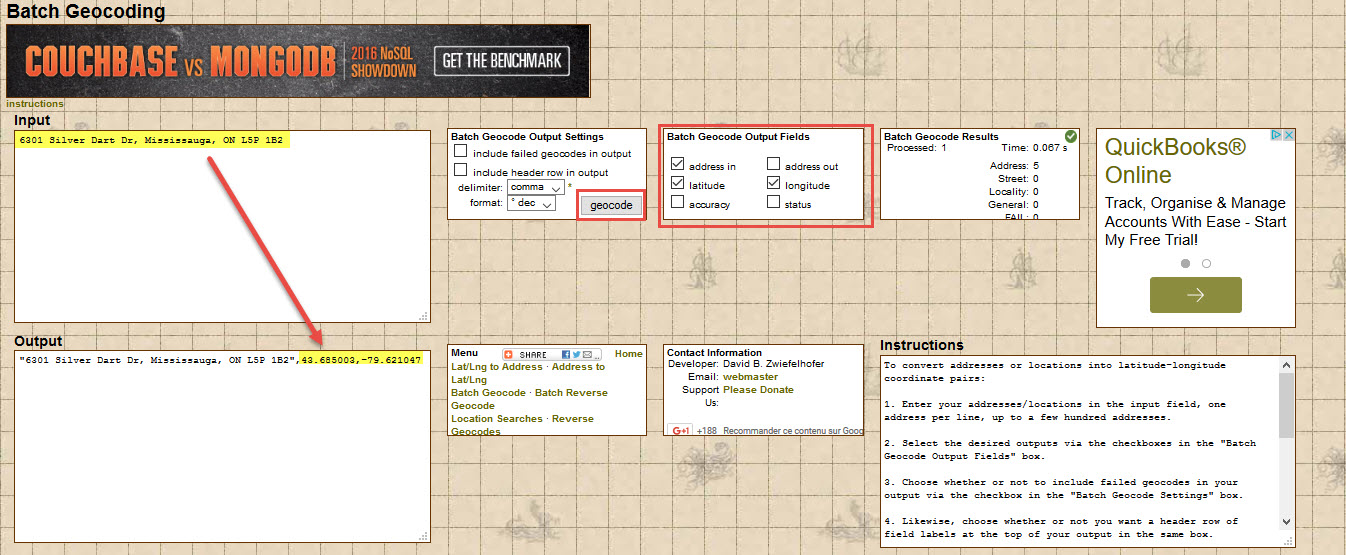1346x555 pixels.
Task: Click the arrow button in QuickBooks ad
Action: tap(1195, 295)
